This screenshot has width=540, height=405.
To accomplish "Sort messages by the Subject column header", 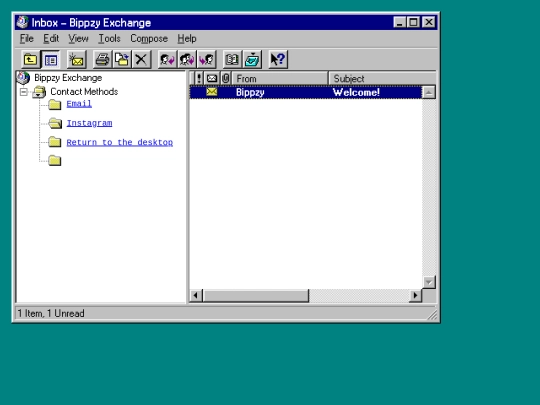I will point(382,79).
